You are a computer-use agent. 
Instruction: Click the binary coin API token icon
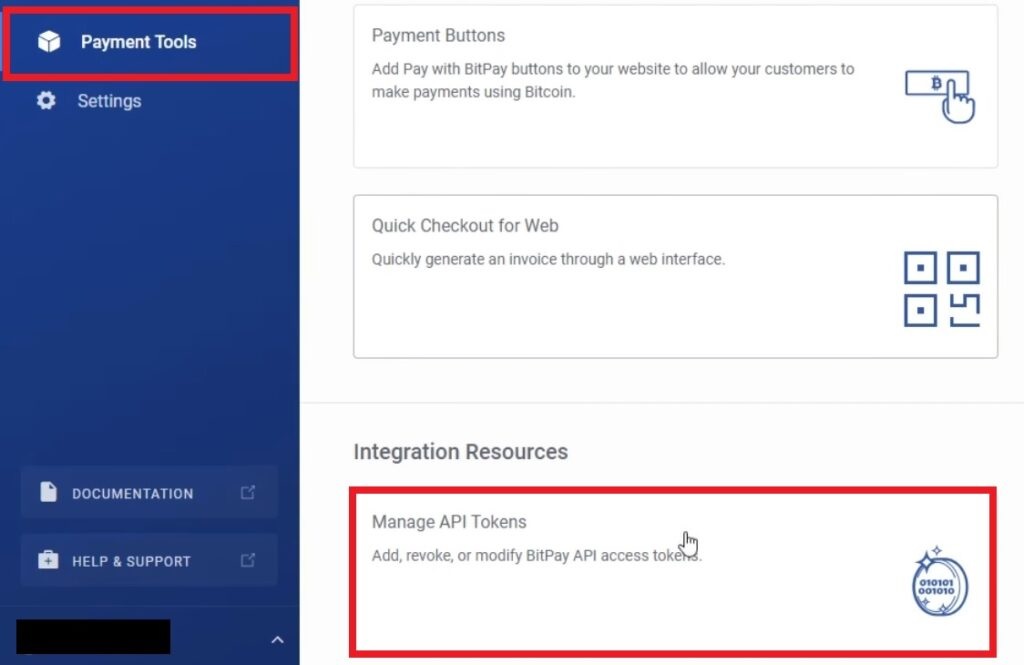[940, 581]
